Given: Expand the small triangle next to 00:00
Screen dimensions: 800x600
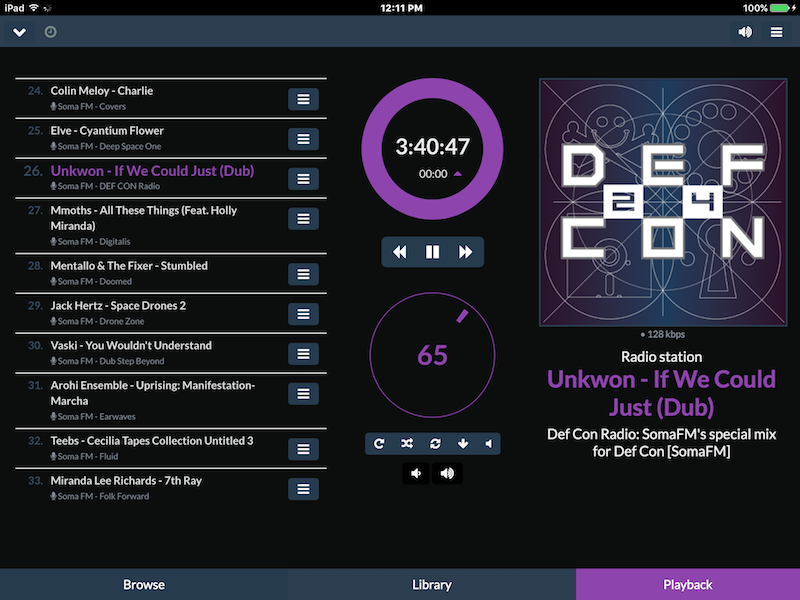Looking at the screenshot, I should [x=458, y=174].
